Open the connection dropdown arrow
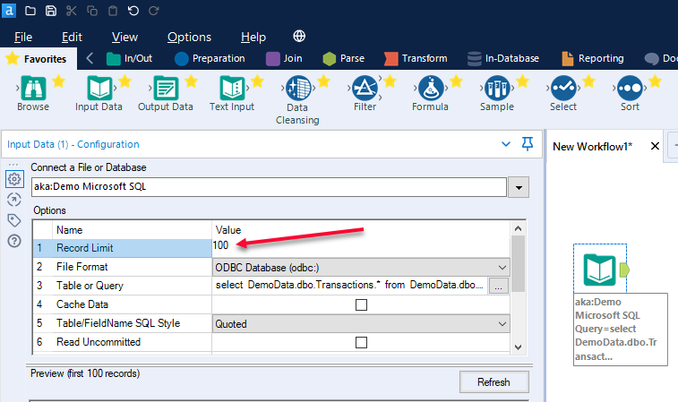Image resolution: width=678 pixels, height=402 pixels. click(518, 188)
